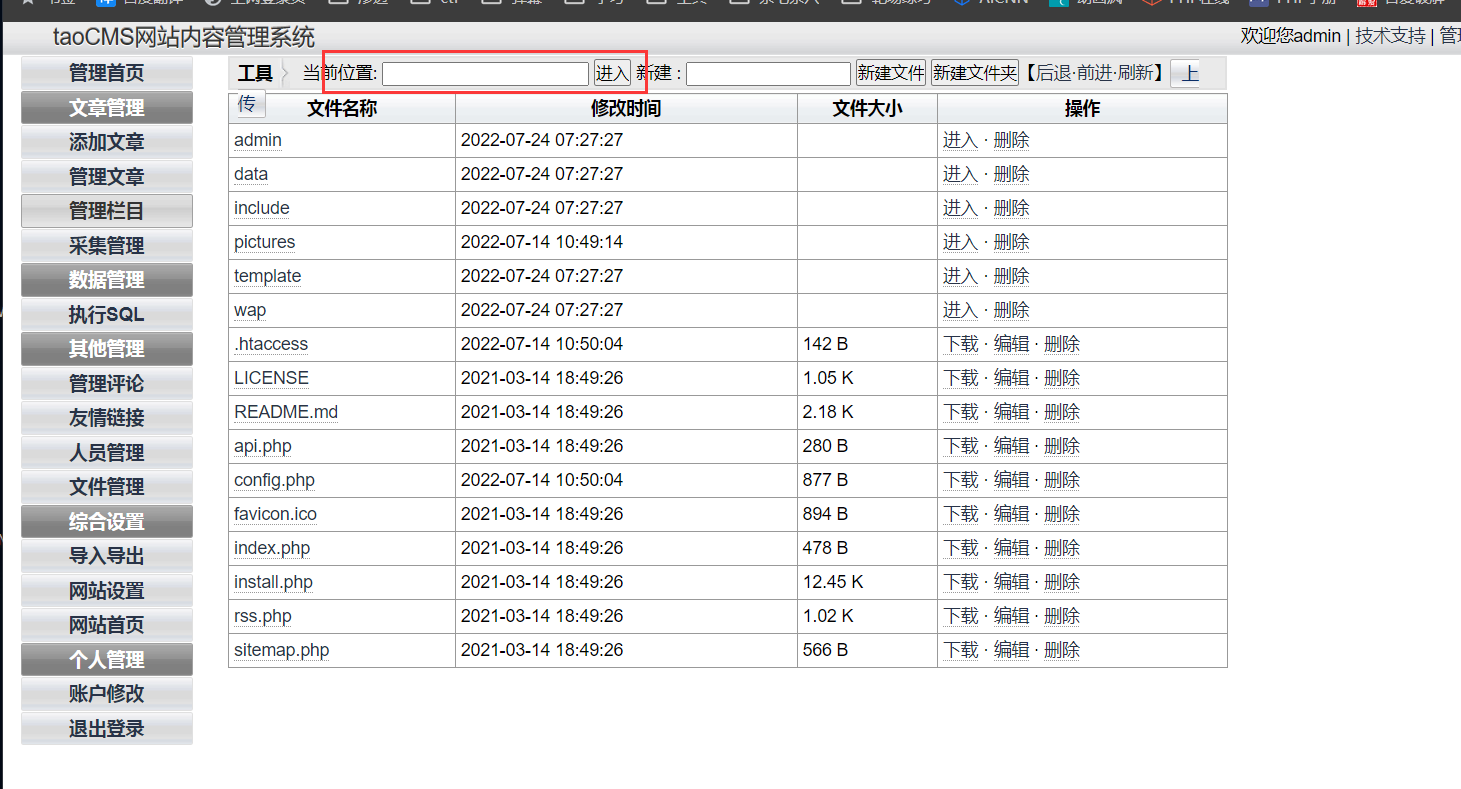Click 删除 for install.php
1461x789 pixels.
click(x=1062, y=582)
